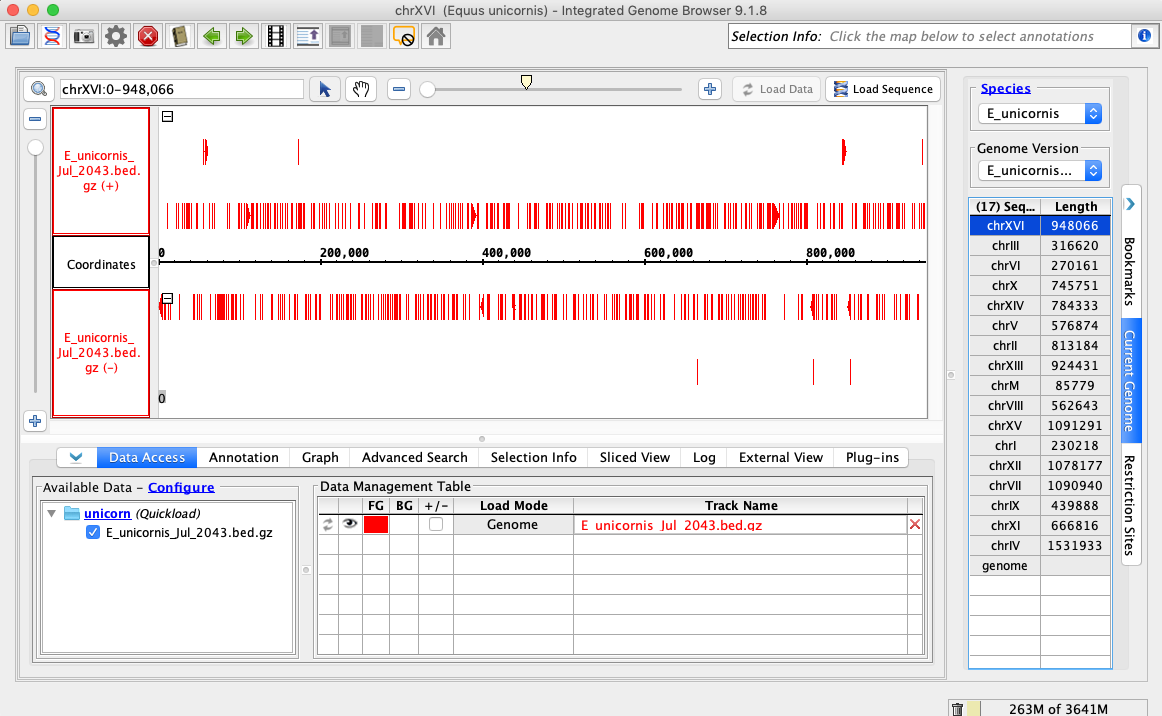1162x716 pixels.
Task: Take a snapshot with the camera icon
Action: click(x=84, y=36)
